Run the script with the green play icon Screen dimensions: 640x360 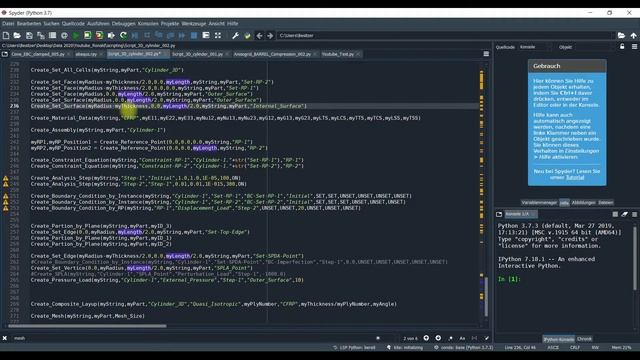(x=76, y=36)
